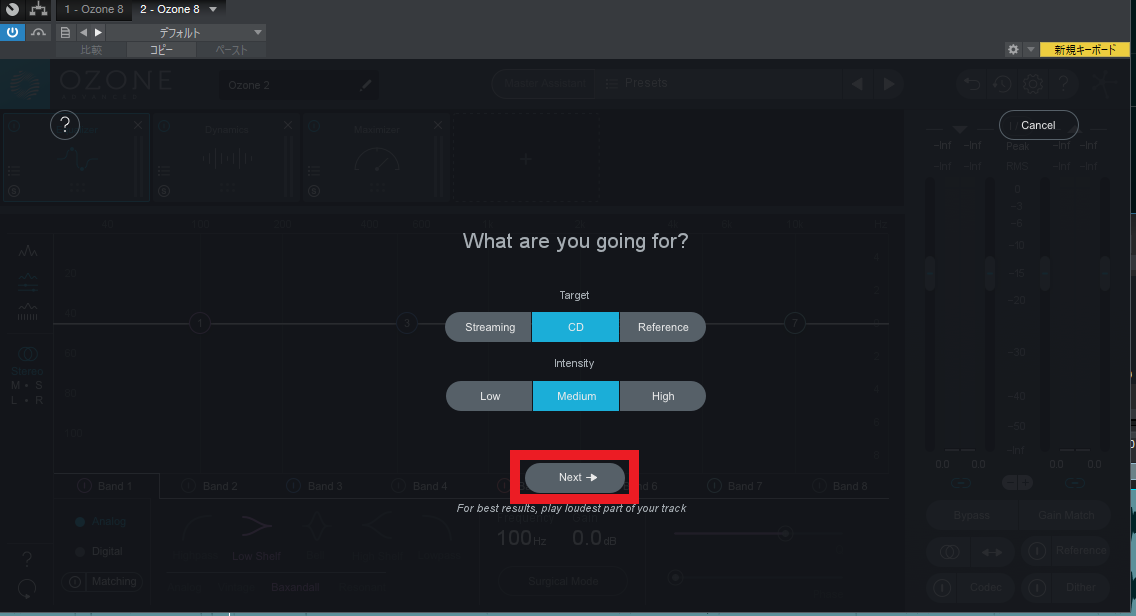Add a module with the plus slot

coord(526,158)
